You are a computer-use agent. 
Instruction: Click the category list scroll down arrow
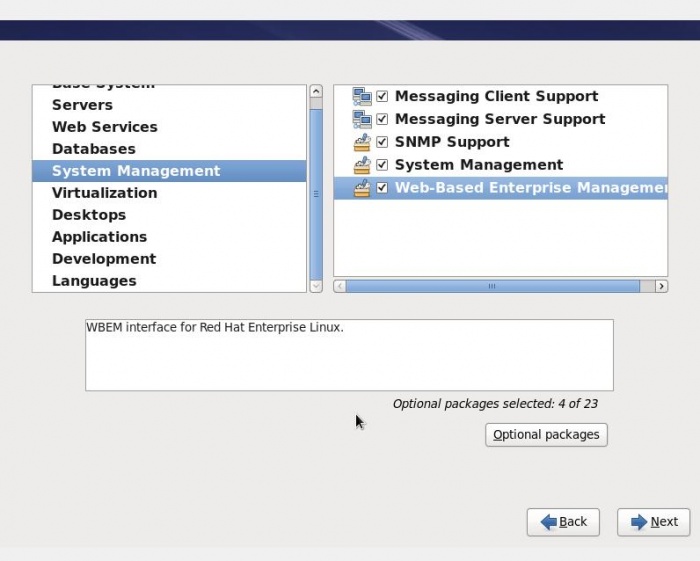click(316, 286)
